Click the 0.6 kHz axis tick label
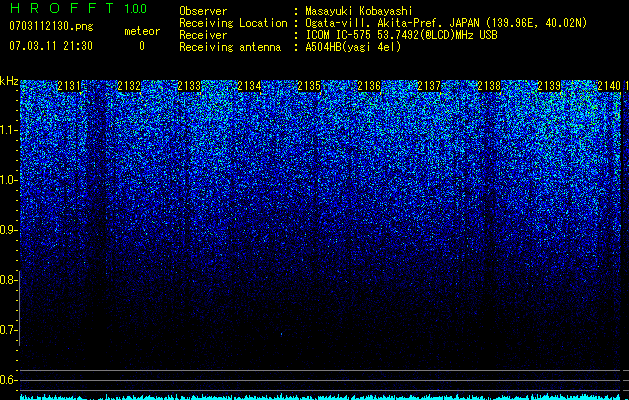Screen dimensions: 629x400 point(8,380)
